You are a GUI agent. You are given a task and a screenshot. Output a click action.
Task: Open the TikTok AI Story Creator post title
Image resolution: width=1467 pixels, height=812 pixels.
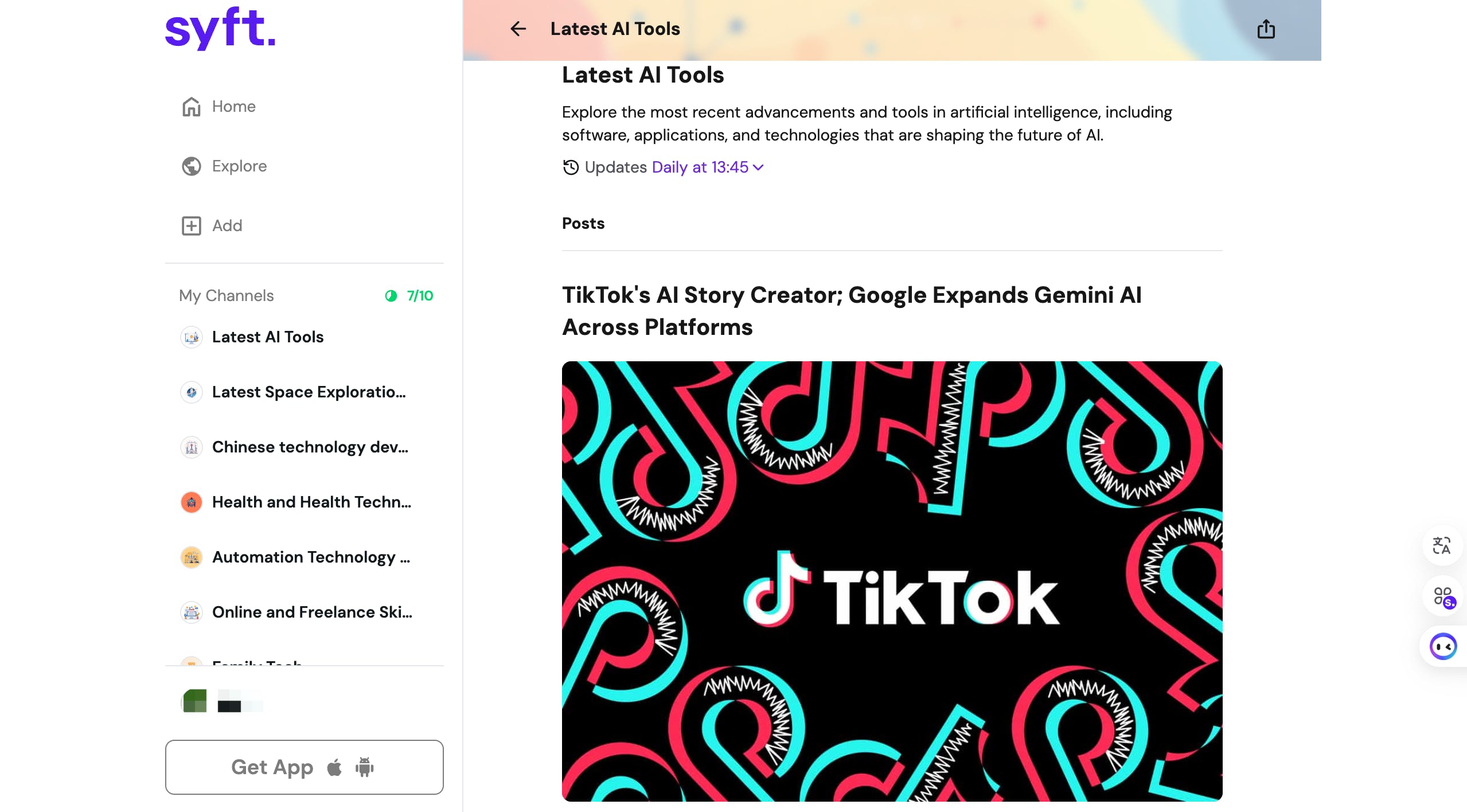pyautogui.click(x=852, y=311)
